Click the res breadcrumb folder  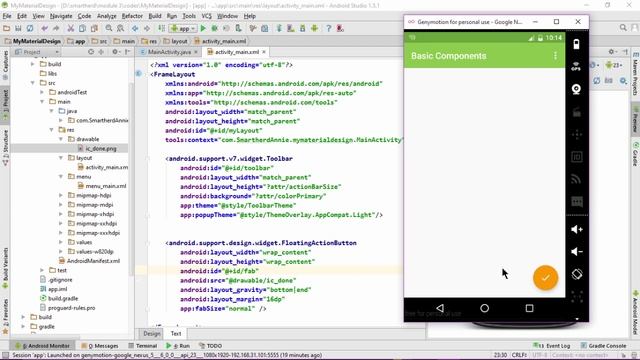click(x=149, y=41)
